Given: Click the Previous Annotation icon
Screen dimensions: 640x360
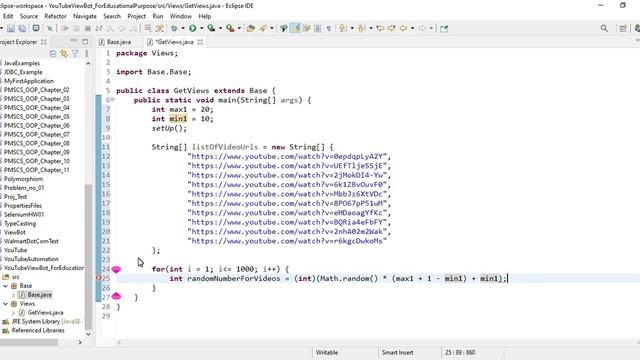Looking at the screenshot, I should click(361, 28).
